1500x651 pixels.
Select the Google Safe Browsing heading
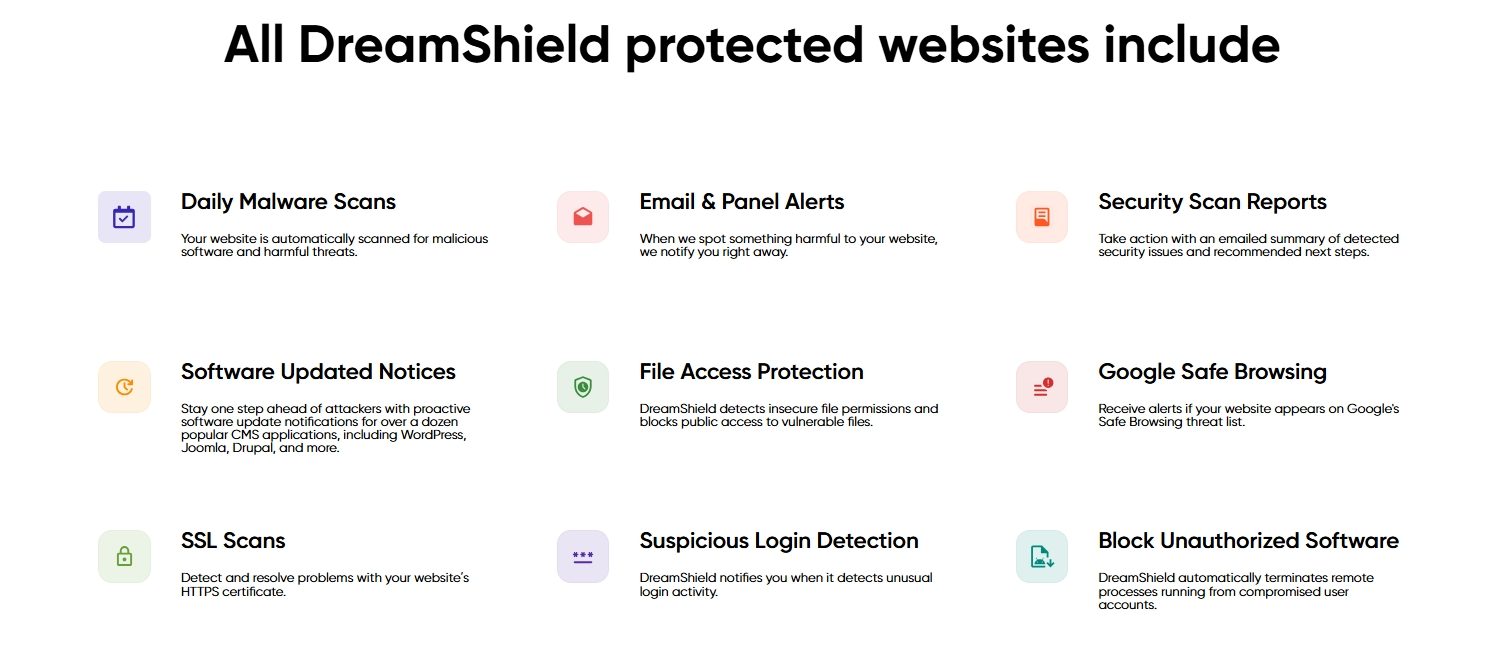[1212, 372]
